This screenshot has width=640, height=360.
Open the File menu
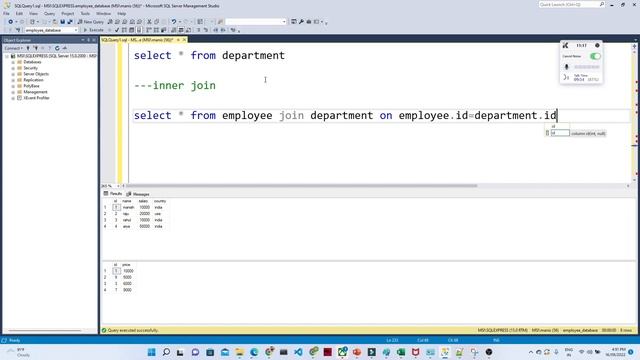coord(6,13)
